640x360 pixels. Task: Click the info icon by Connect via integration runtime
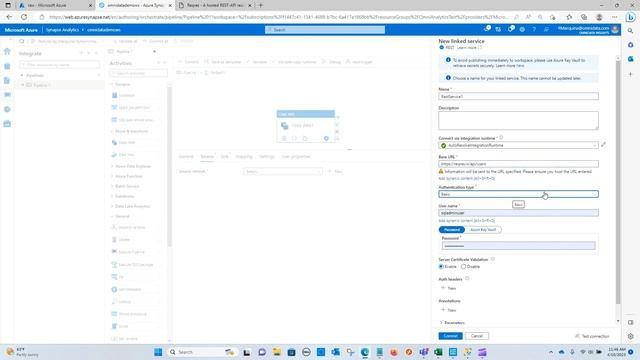[x=501, y=138]
